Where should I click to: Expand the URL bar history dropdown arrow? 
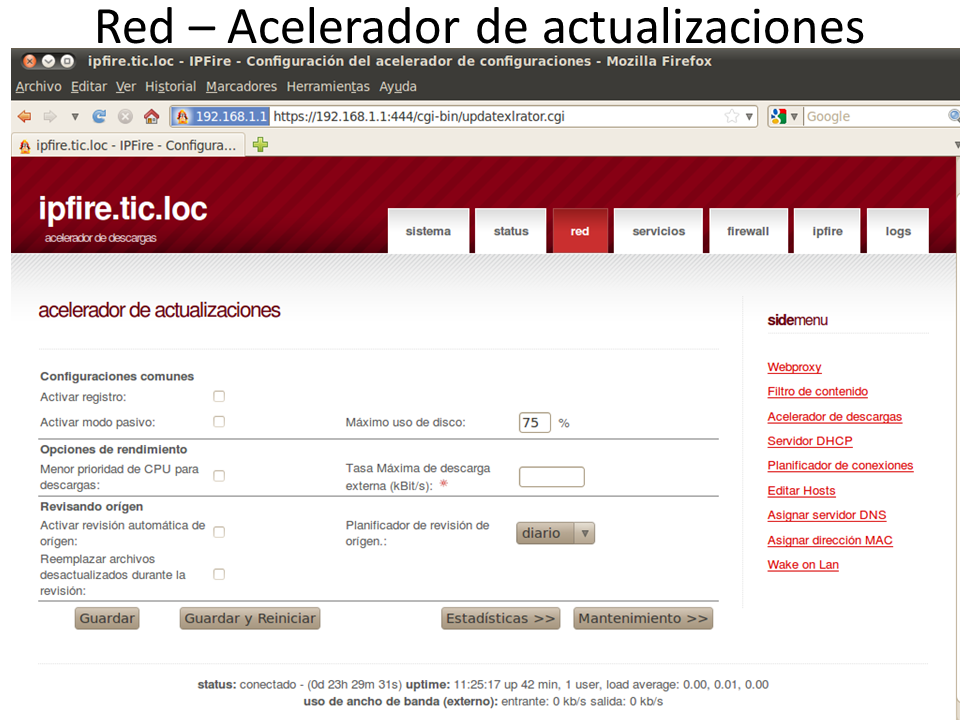point(749,116)
